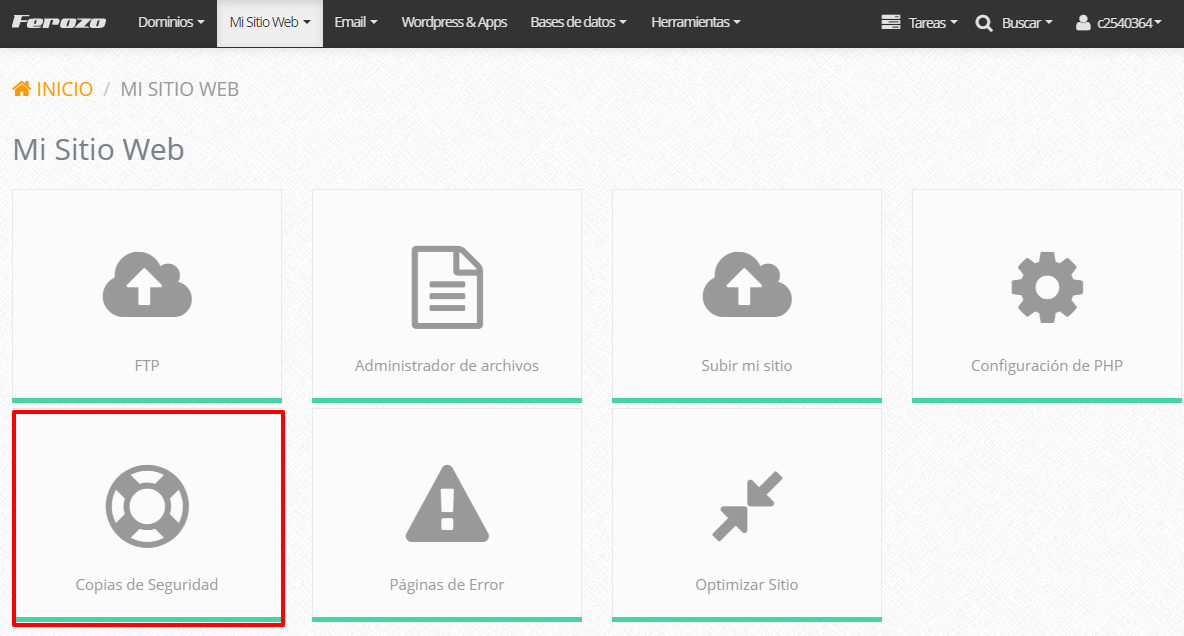This screenshot has width=1184, height=636.
Task: Expand the Mi Sitio Web menu
Action: click(270, 23)
